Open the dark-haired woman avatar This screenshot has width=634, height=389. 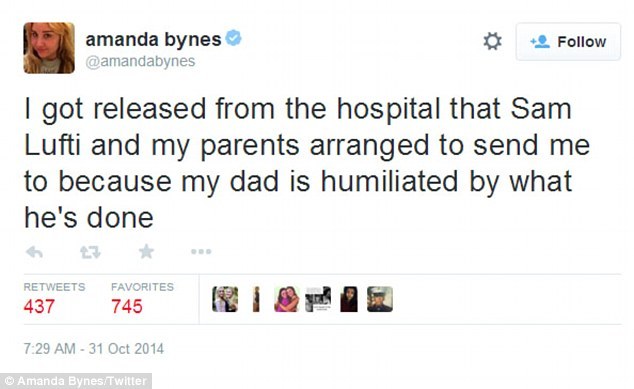point(349,299)
